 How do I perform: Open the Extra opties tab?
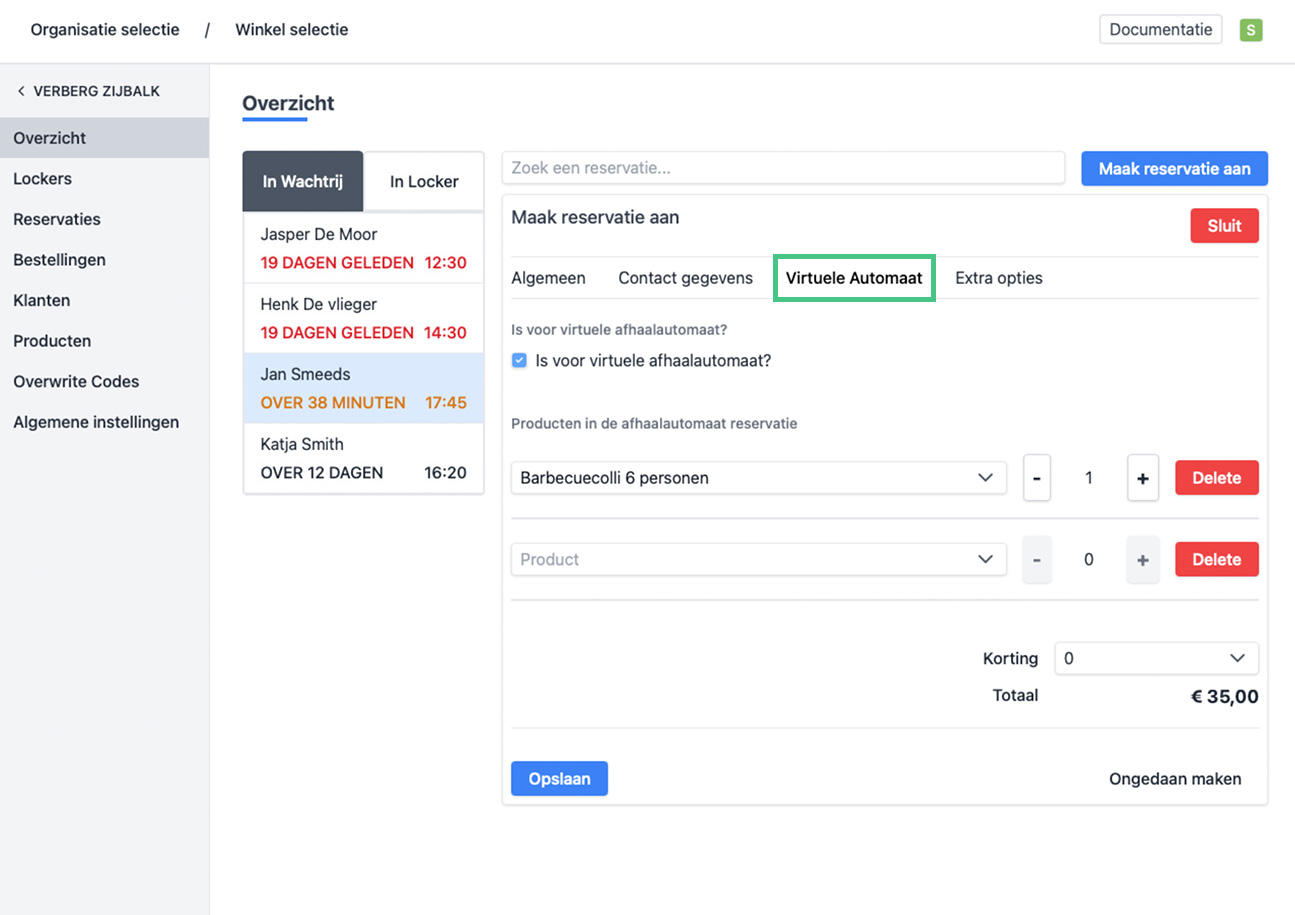(x=998, y=278)
